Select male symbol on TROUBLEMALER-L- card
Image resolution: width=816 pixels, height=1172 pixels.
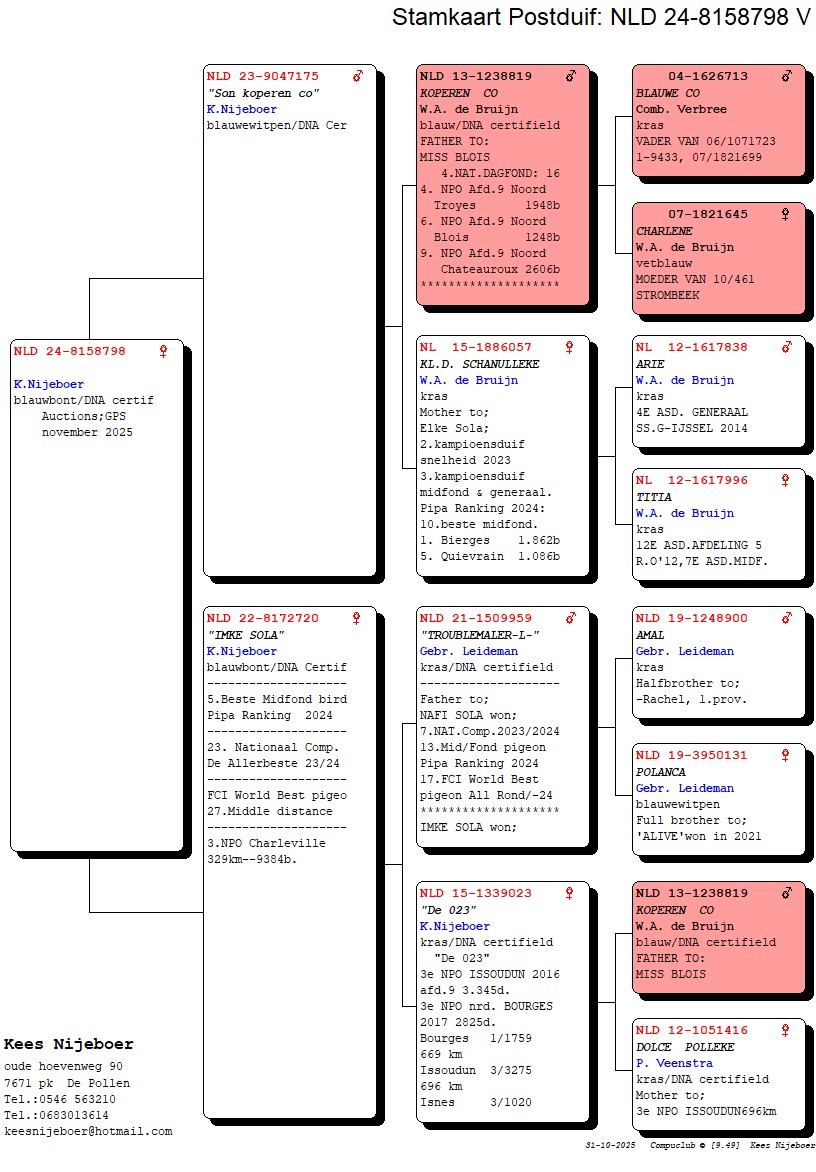click(570, 618)
